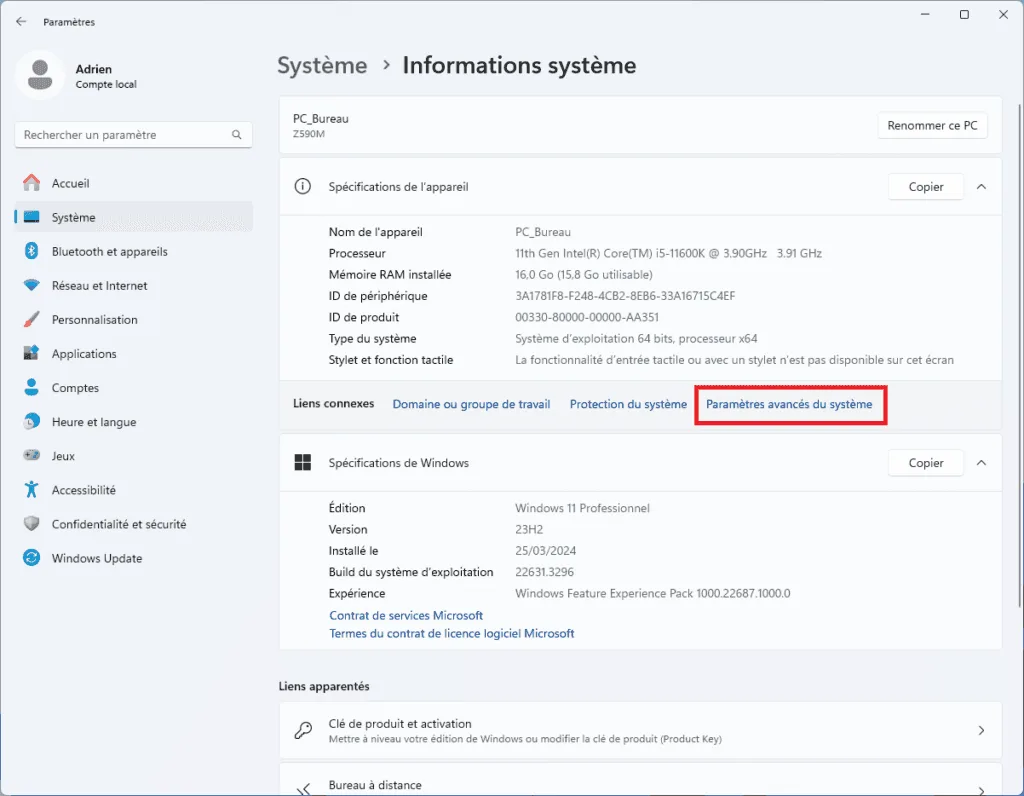
Task: Minimize the Paramètres window
Action: [925, 14]
